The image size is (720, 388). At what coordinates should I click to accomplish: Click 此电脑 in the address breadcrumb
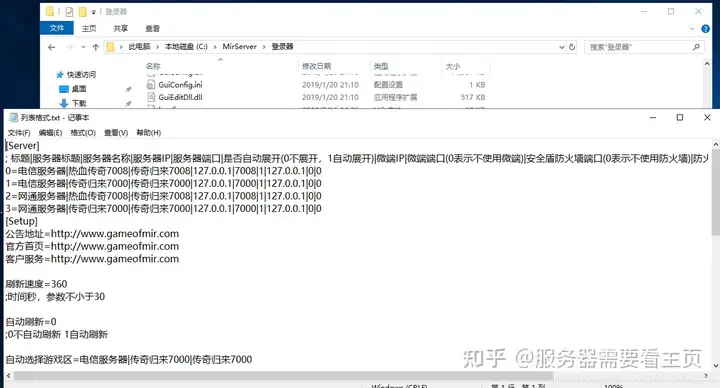coord(139,46)
